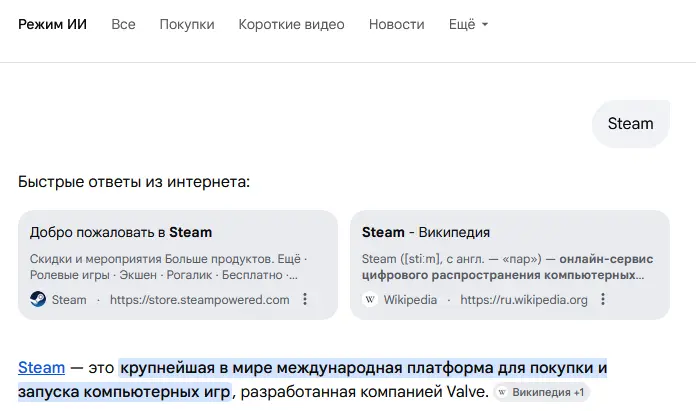Go to Короткие видео tab
Screen dimensions: 696x411
291,24
